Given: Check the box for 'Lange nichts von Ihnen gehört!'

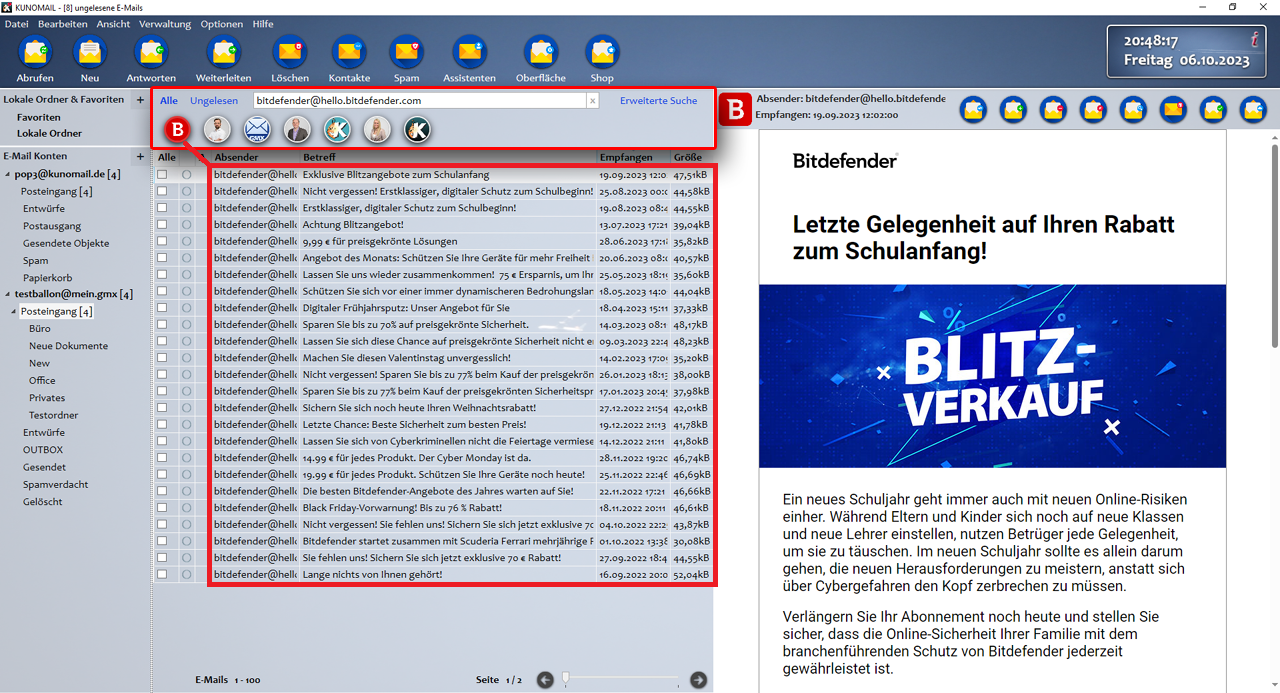Looking at the screenshot, I should pos(162,574).
